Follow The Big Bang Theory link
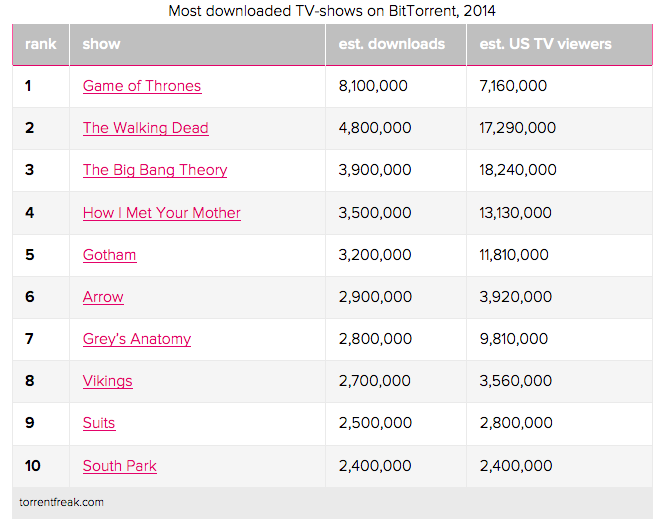Image resolution: width=661 pixels, height=527 pixels. tap(155, 170)
